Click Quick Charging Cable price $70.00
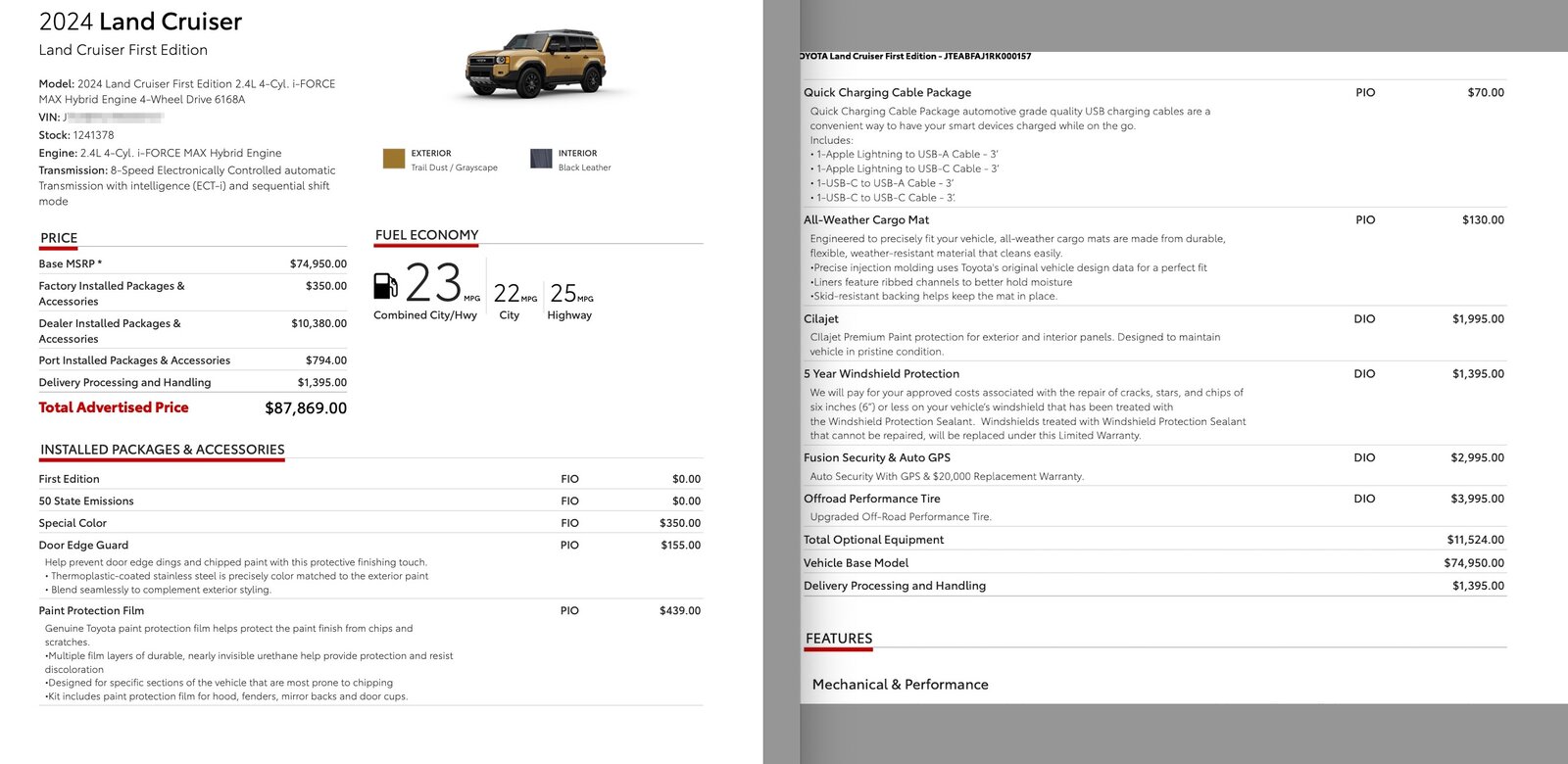This screenshot has height=764, width=1568. pyautogui.click(x=1486, y=92)
